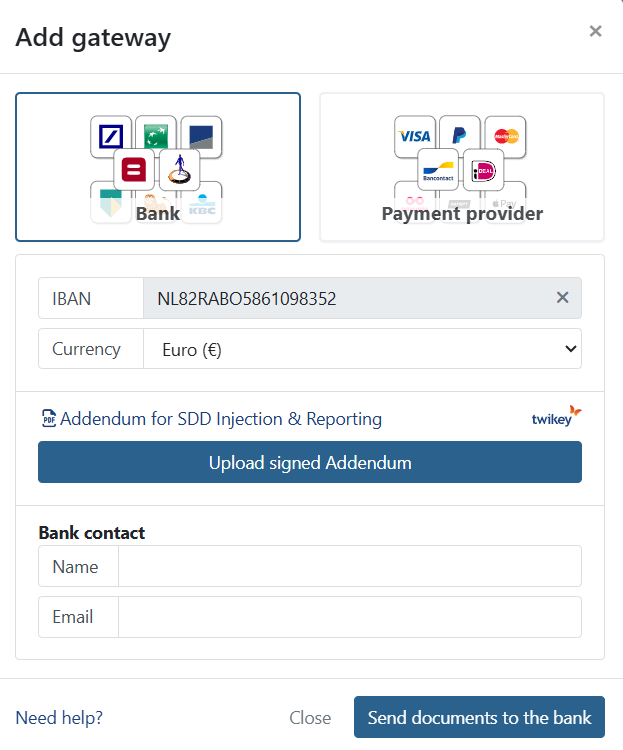This screenshot has height=750, width=623.
Task: Click the Visa card logo
Action: pos(415,136)
